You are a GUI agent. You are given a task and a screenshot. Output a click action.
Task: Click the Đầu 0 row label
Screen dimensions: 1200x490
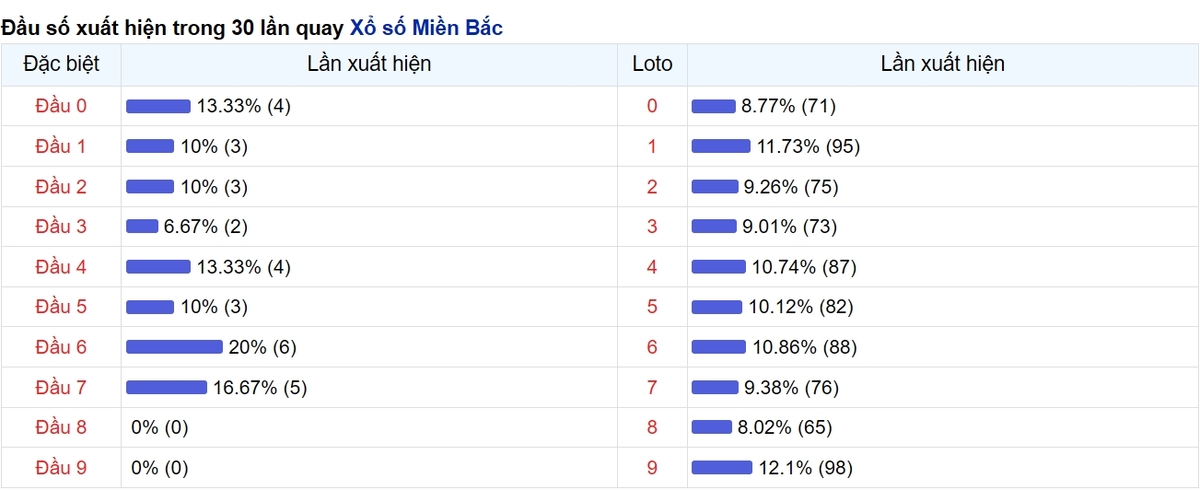(x=61, y=106)
